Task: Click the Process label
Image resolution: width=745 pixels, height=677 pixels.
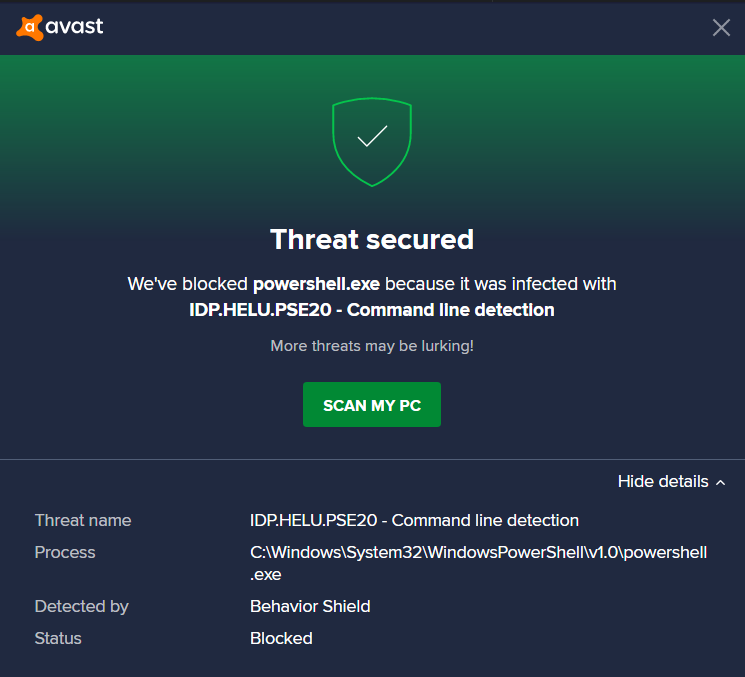Action: tap(65, 552)
